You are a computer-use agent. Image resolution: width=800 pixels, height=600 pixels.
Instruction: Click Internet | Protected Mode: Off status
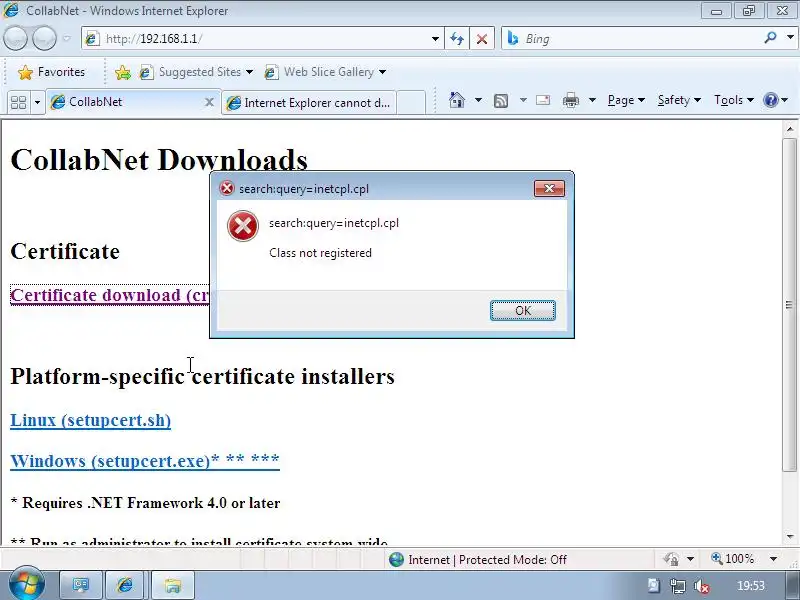[478, 560]
